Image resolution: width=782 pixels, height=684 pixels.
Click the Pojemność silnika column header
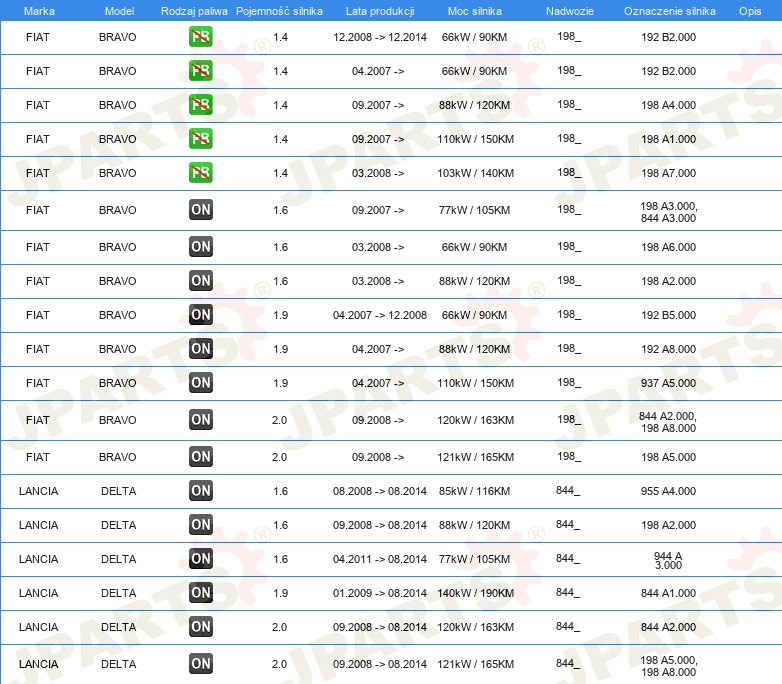point(279,11)
